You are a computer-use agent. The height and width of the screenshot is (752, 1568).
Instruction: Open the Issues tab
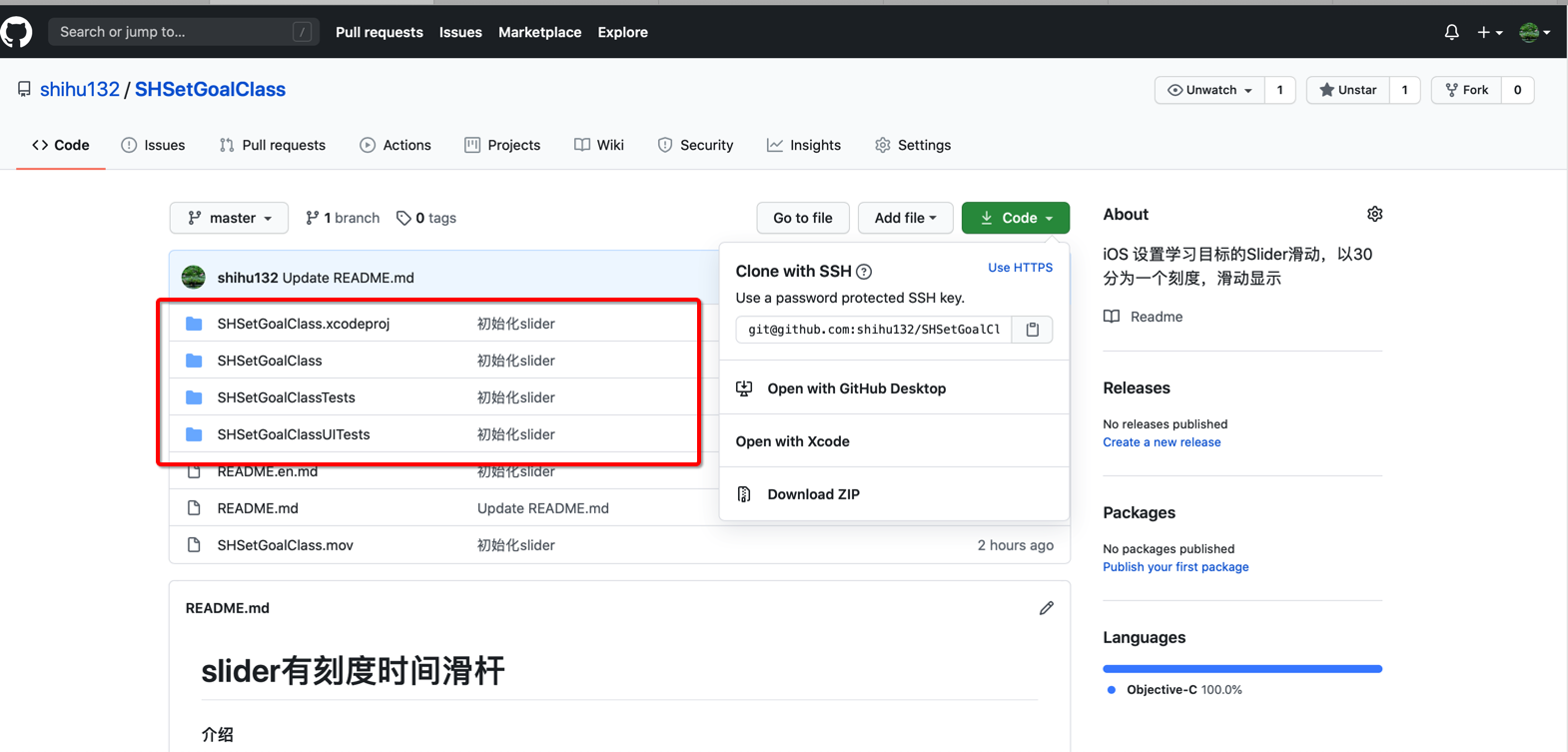tap(153, 145)
